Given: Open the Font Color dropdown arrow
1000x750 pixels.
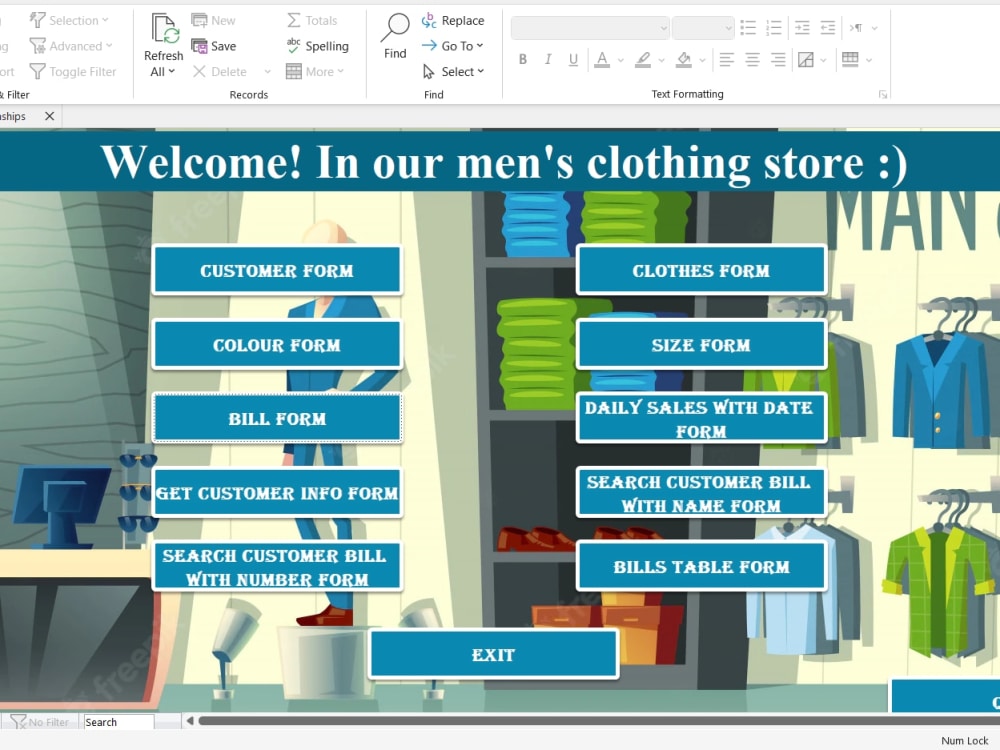Looking at the screenshot, I should [621, 60].
